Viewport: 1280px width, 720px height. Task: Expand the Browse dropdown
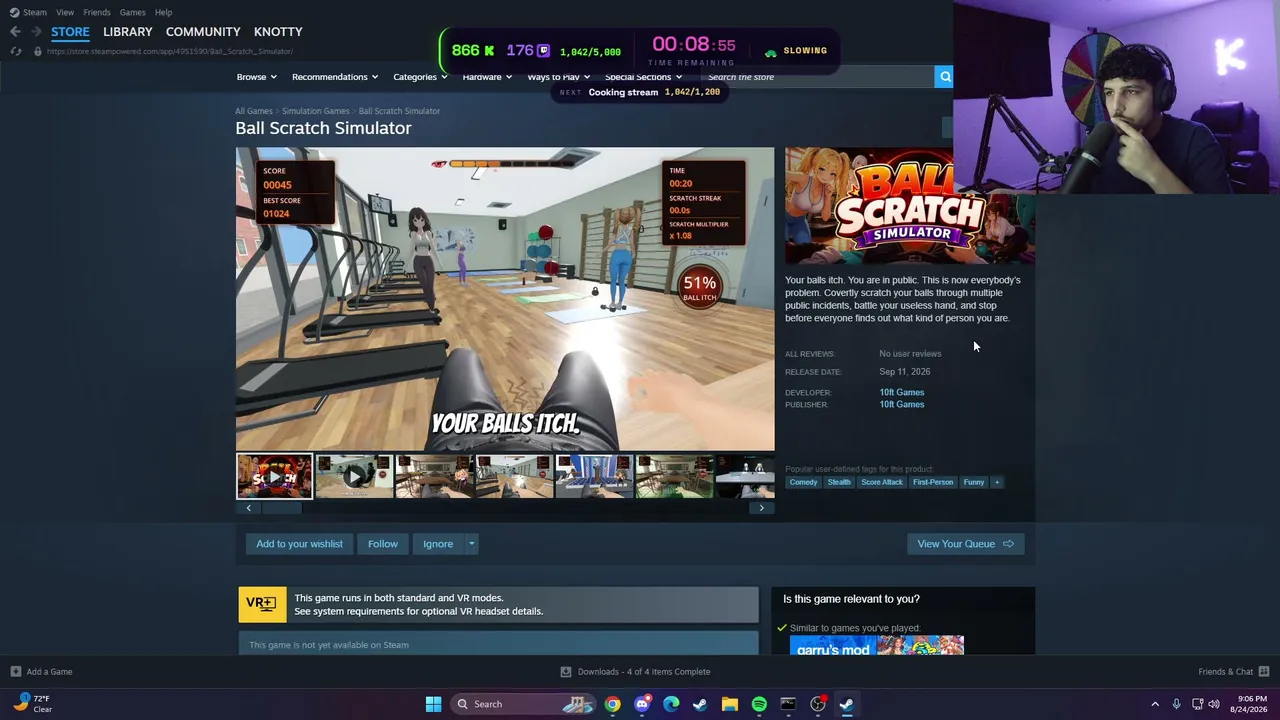click(257, 77)
